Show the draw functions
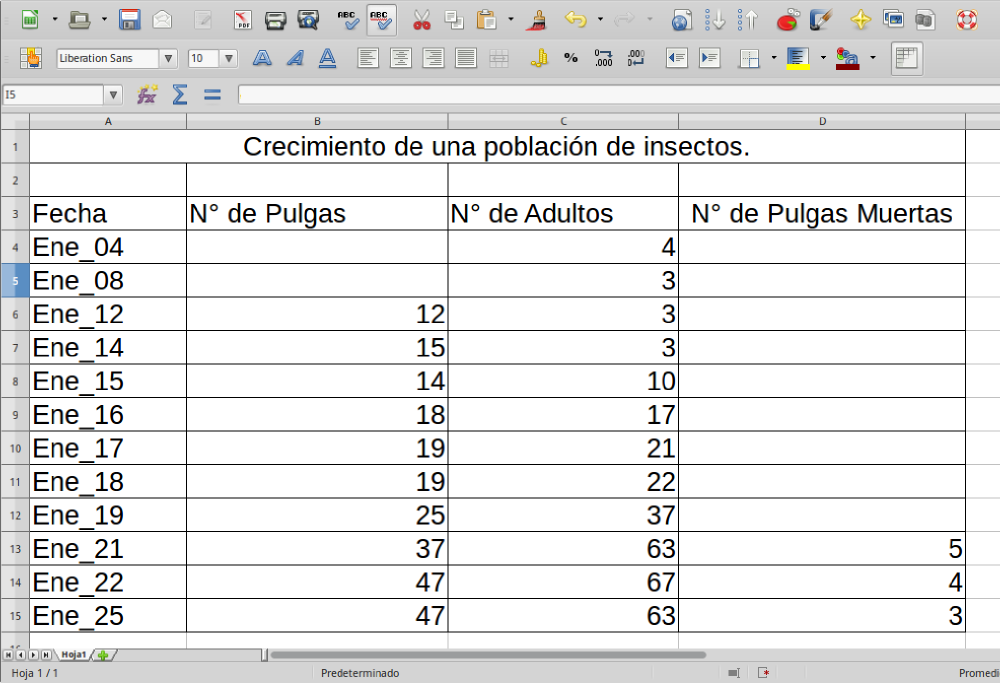Viewport: 1000px width, 683px height. 821,20
